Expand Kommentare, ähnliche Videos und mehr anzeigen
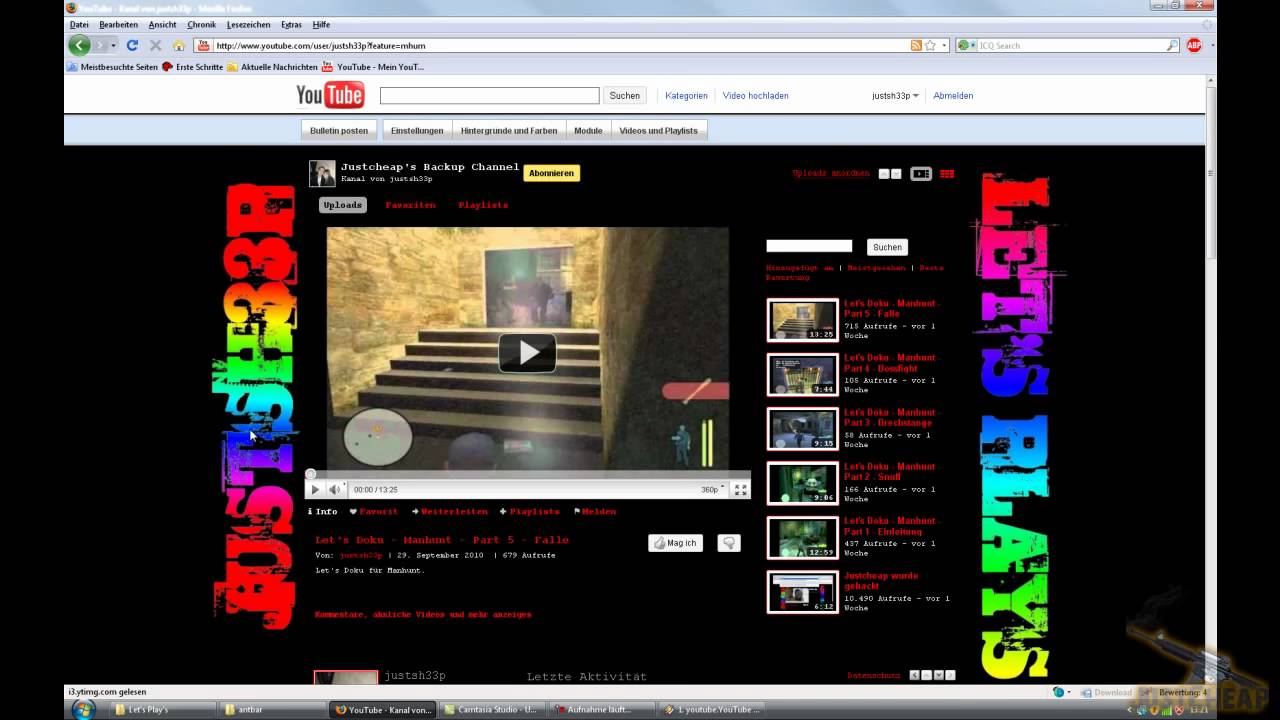Screen dimensions: 1280x720 pos(423,614)
